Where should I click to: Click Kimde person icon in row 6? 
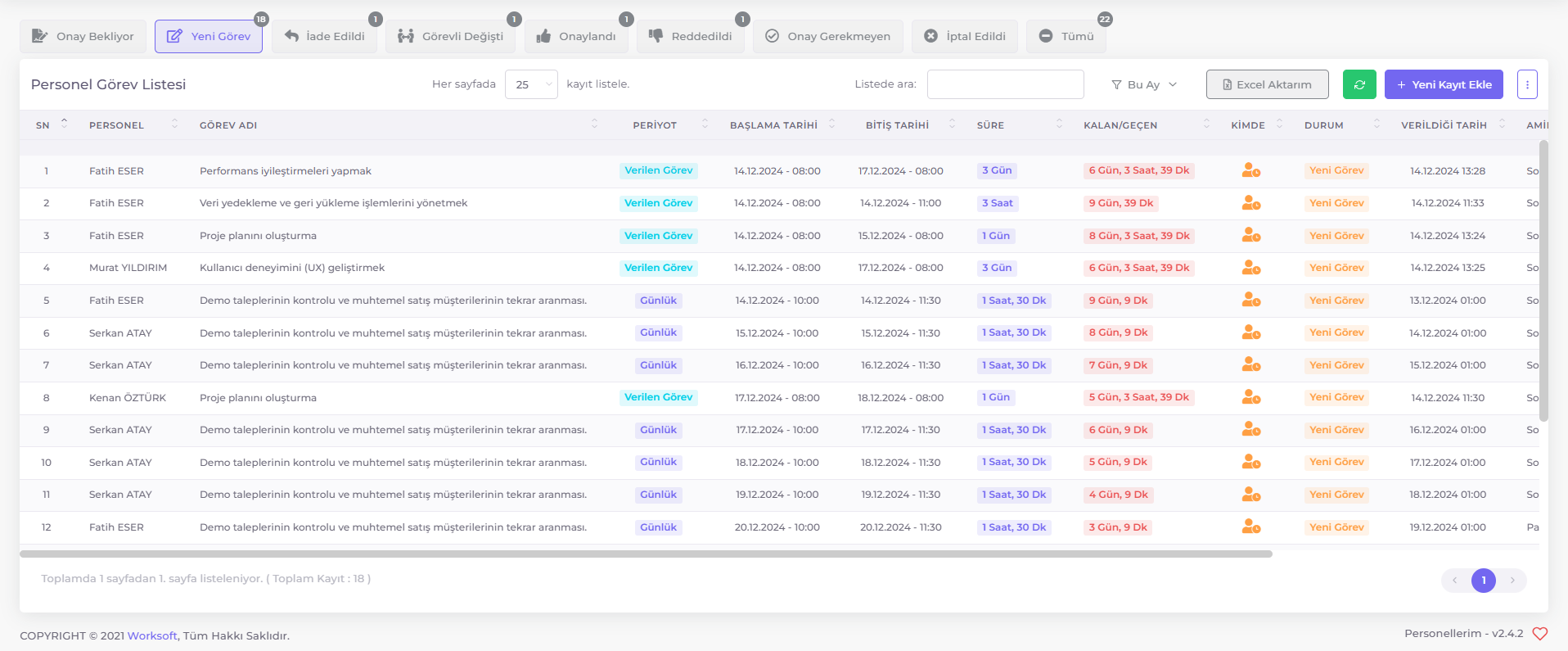(x=1250, y=332)
